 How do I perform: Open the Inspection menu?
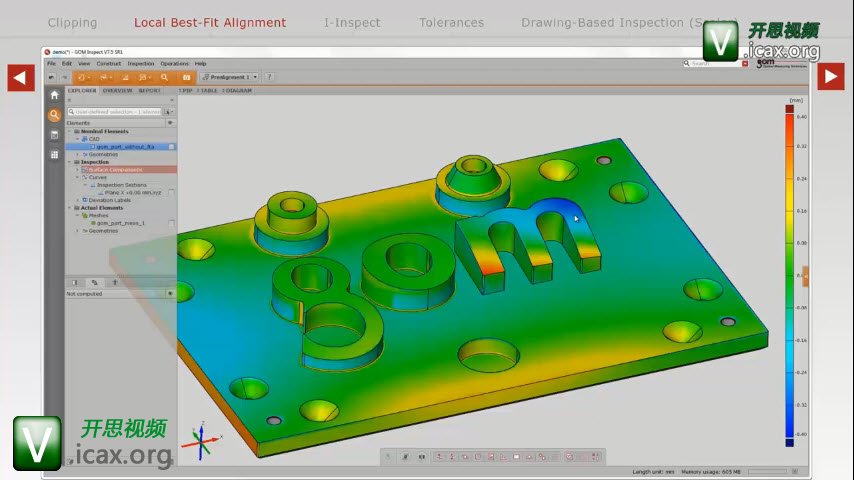pos(141,64)
